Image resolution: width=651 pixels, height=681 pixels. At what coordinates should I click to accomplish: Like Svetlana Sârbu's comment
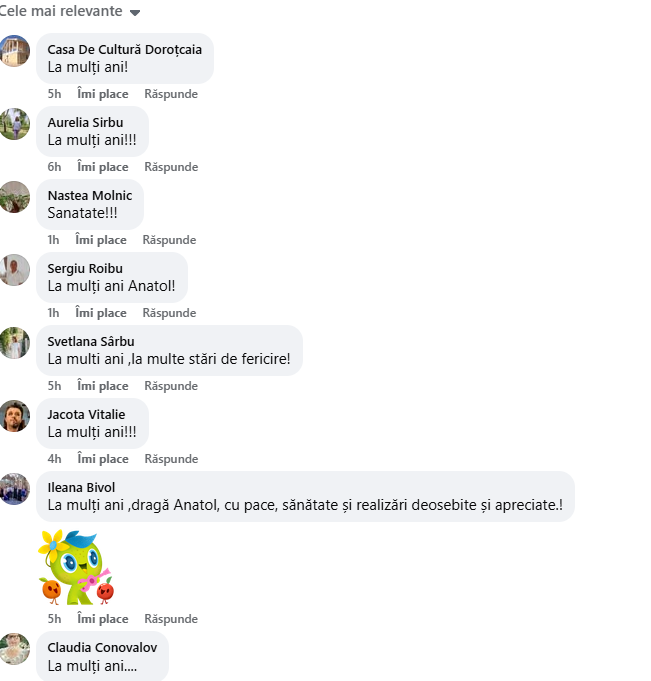click(x=103, y=386)
